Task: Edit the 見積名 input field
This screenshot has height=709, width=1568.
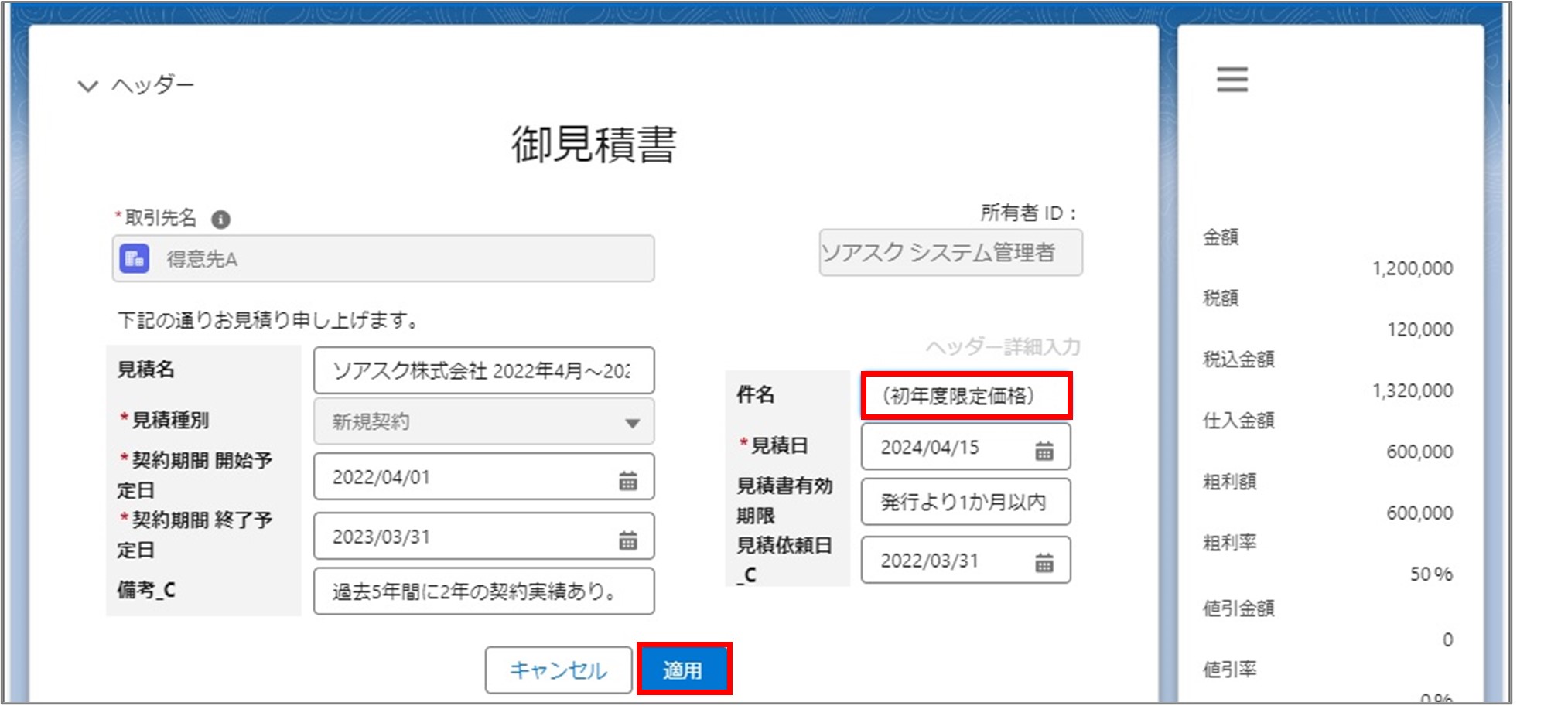Action: 483,371
